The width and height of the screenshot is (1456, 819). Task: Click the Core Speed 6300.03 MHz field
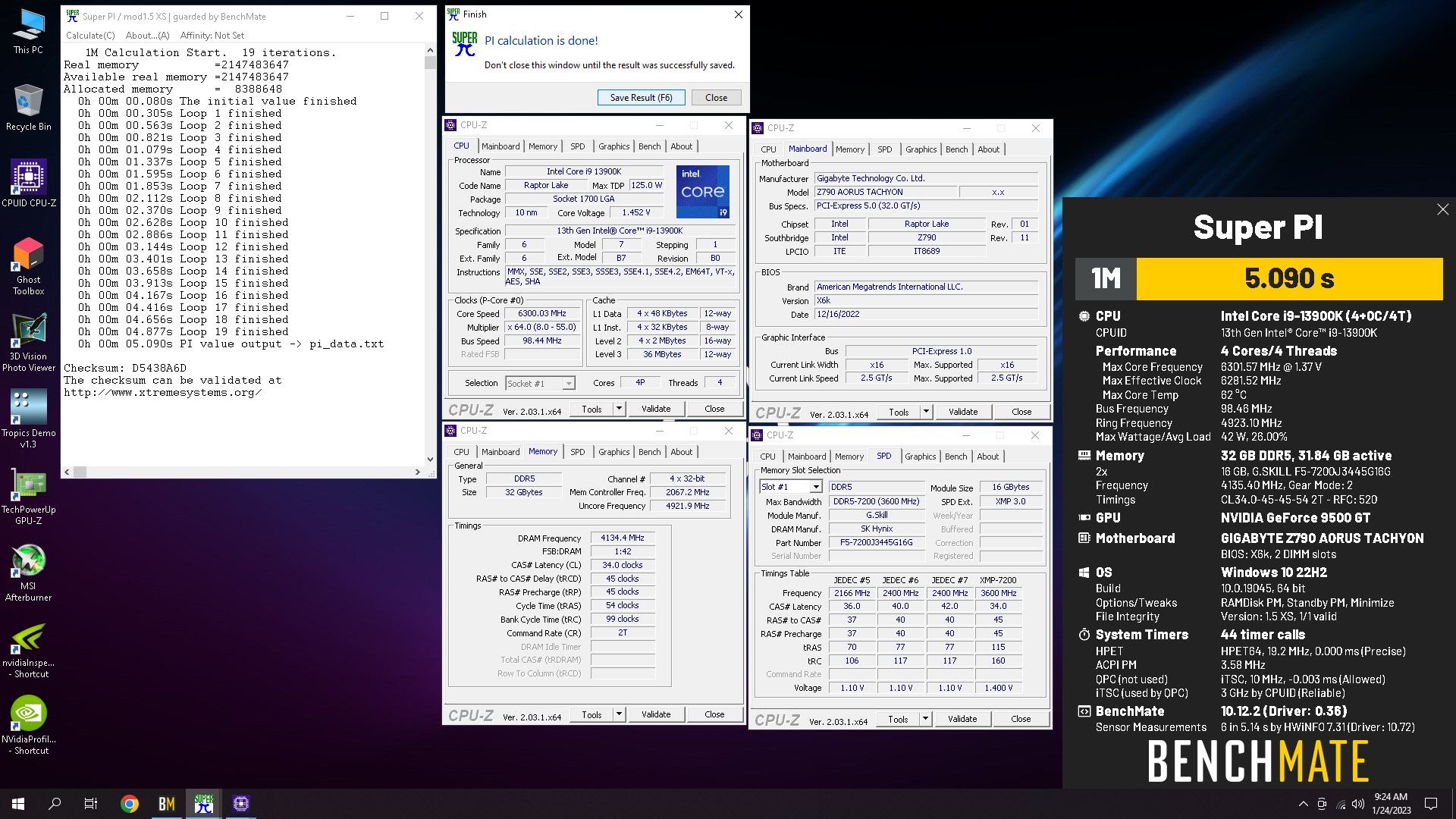(541, 314)
